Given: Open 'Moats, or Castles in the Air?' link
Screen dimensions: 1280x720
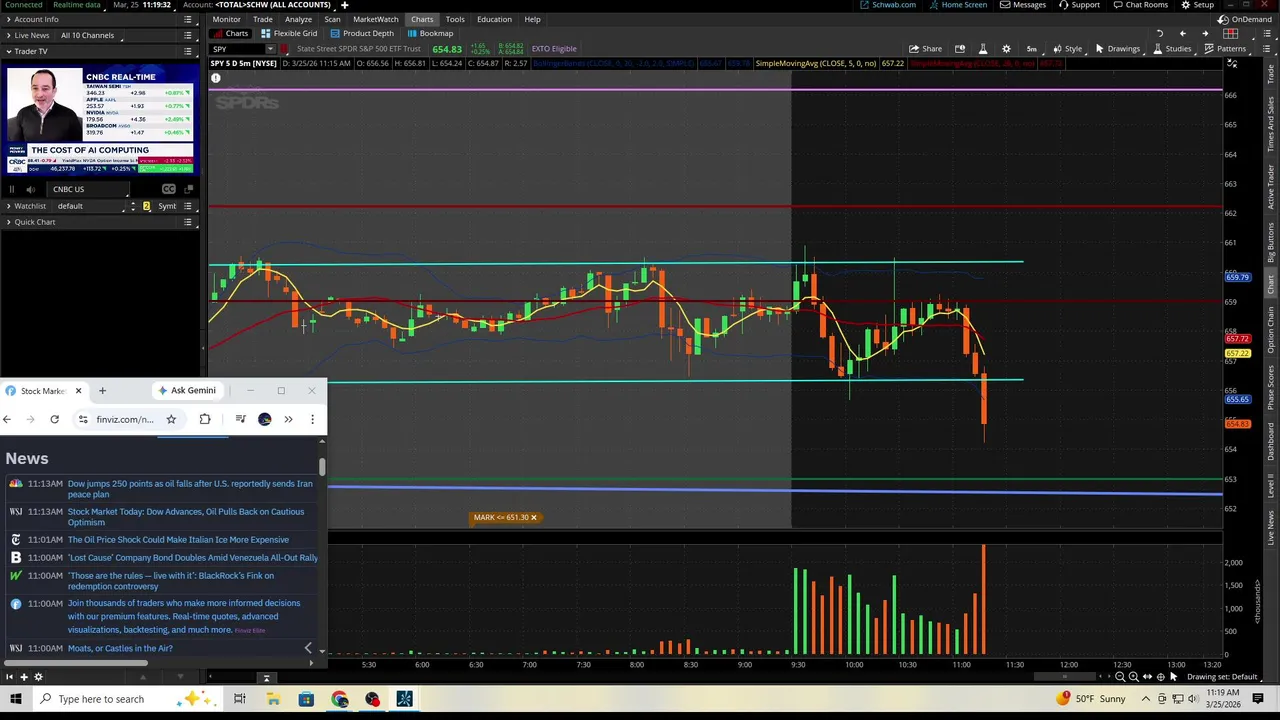Looking at the screenshot, I should 120,649.
